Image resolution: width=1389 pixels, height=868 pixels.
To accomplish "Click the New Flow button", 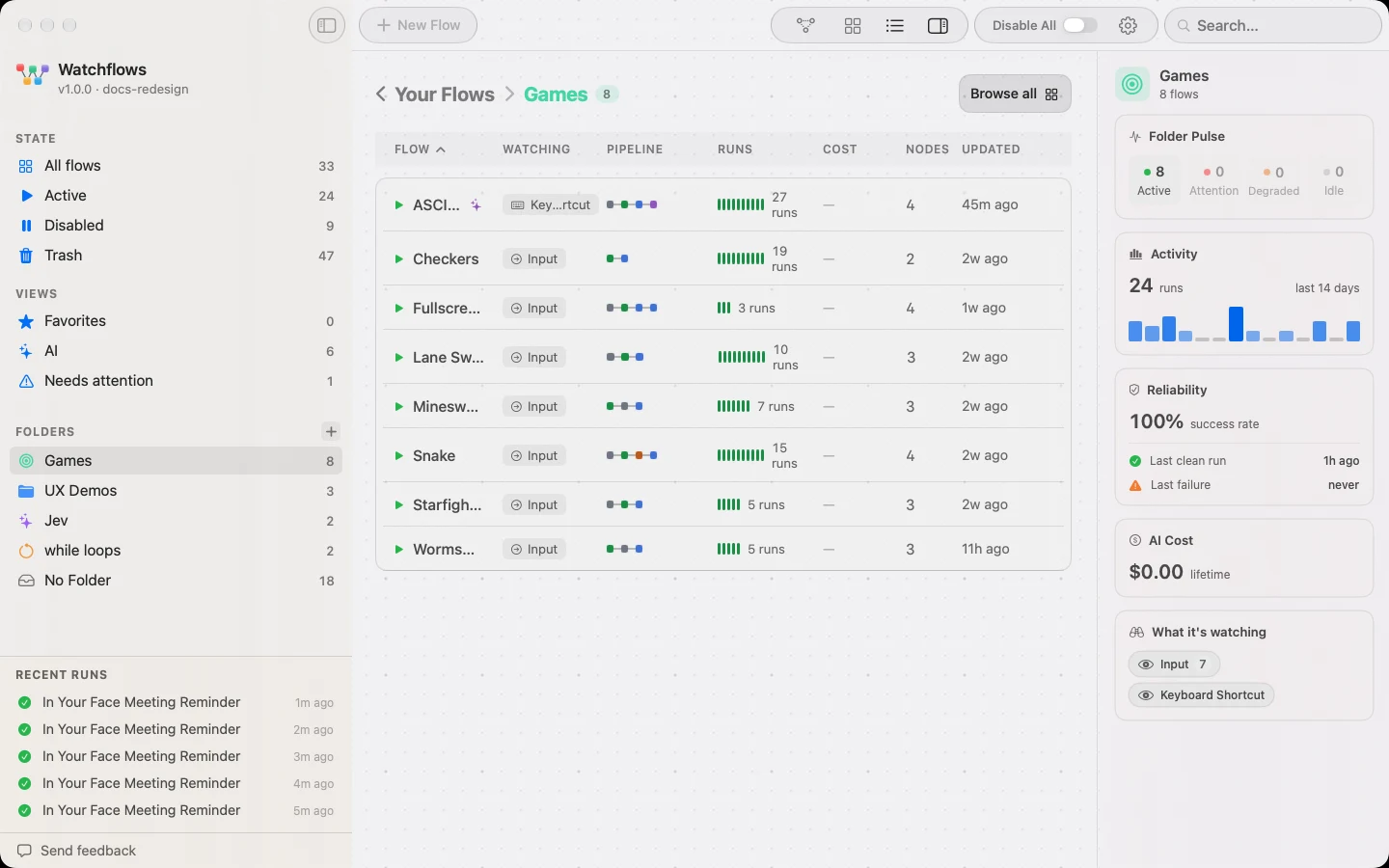I will 418,25.
